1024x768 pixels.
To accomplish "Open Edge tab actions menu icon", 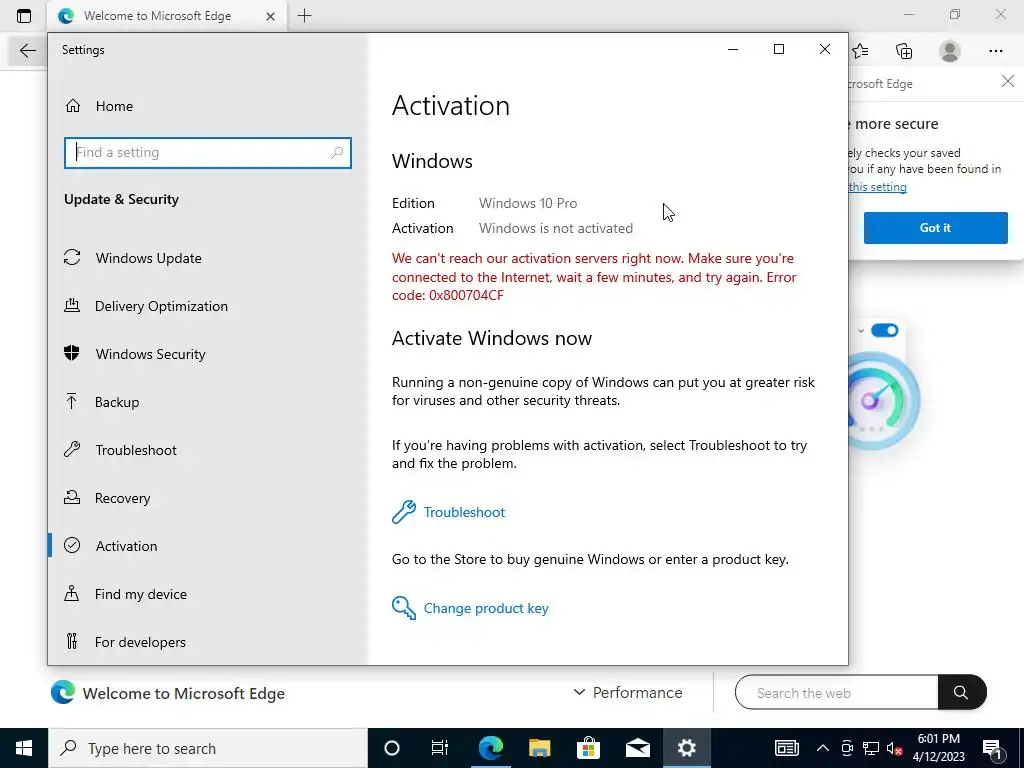I will (24, 16).
